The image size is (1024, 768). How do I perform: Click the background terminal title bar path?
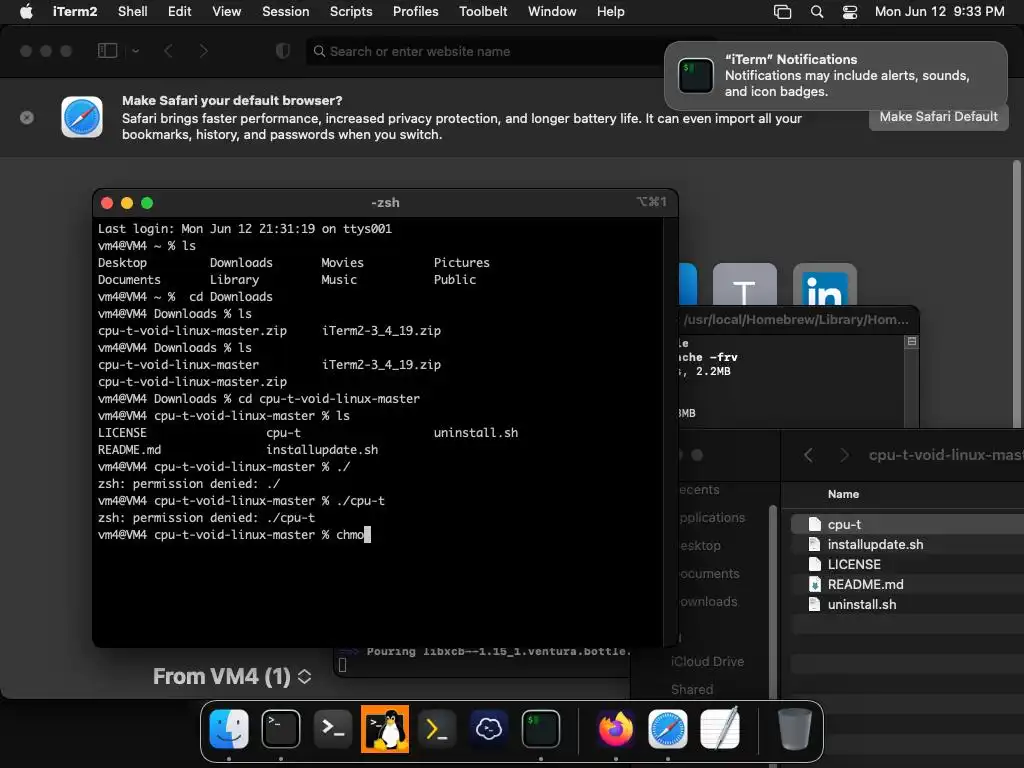click(795, 319)
